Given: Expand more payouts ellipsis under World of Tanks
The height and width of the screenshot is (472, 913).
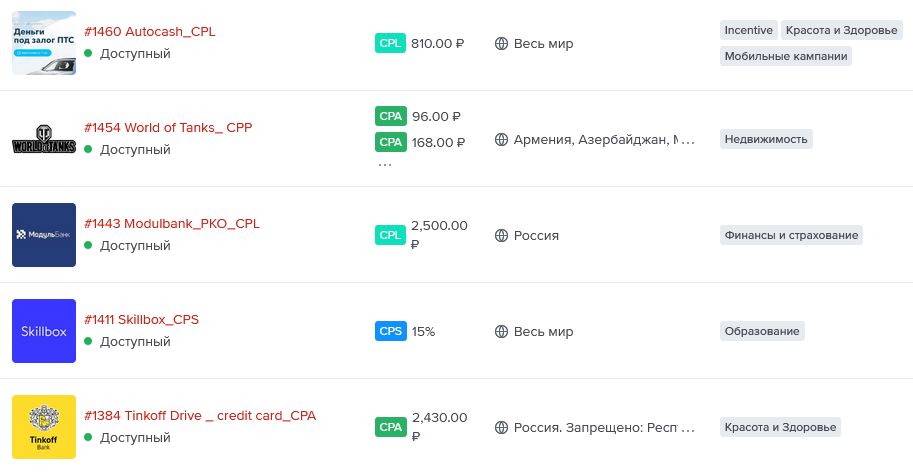Looking at the screenshot, I should click(385, 162).
